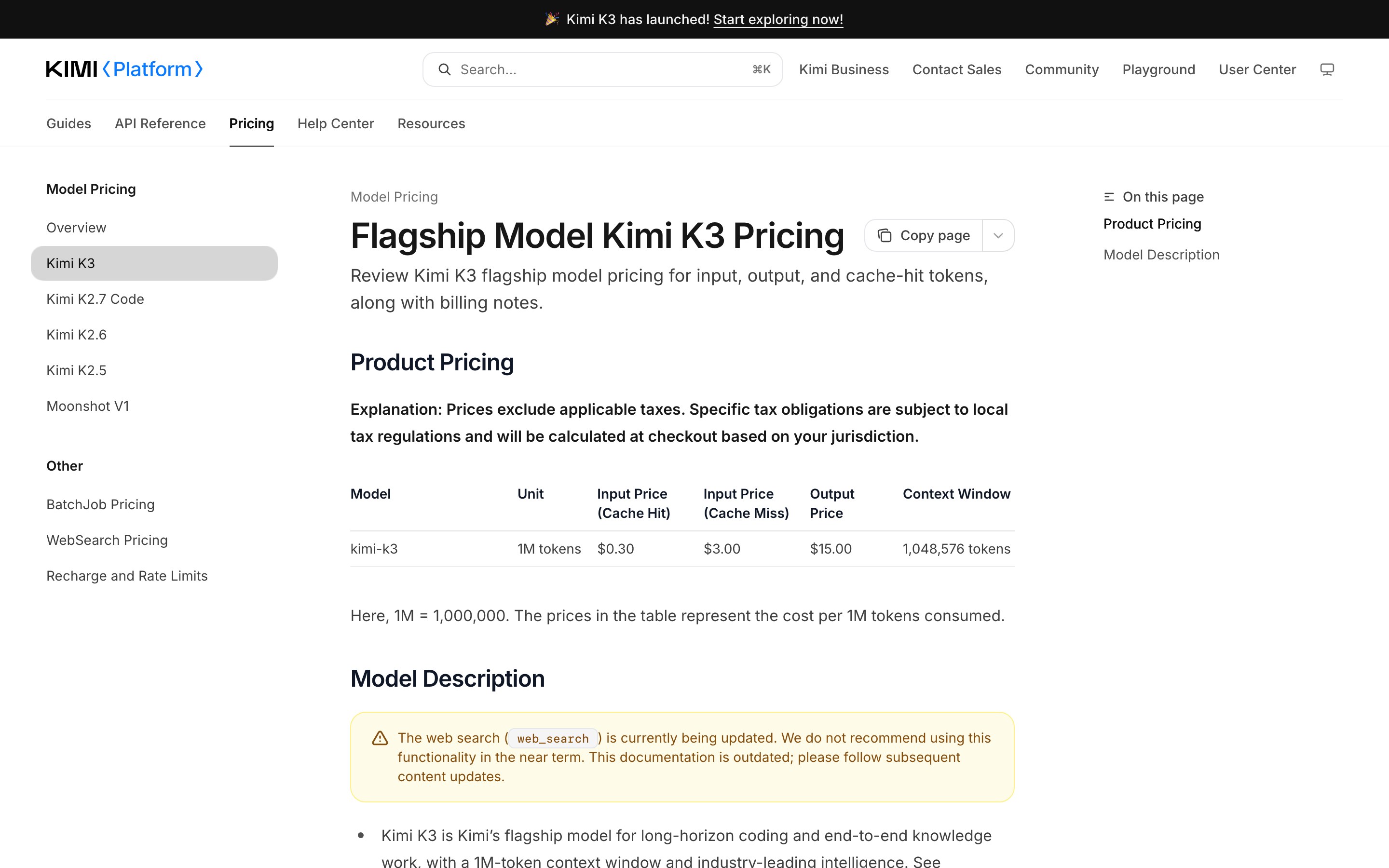
Task: Click the Input Price (Cache Hit) header
Action: (x=634, y=503)
